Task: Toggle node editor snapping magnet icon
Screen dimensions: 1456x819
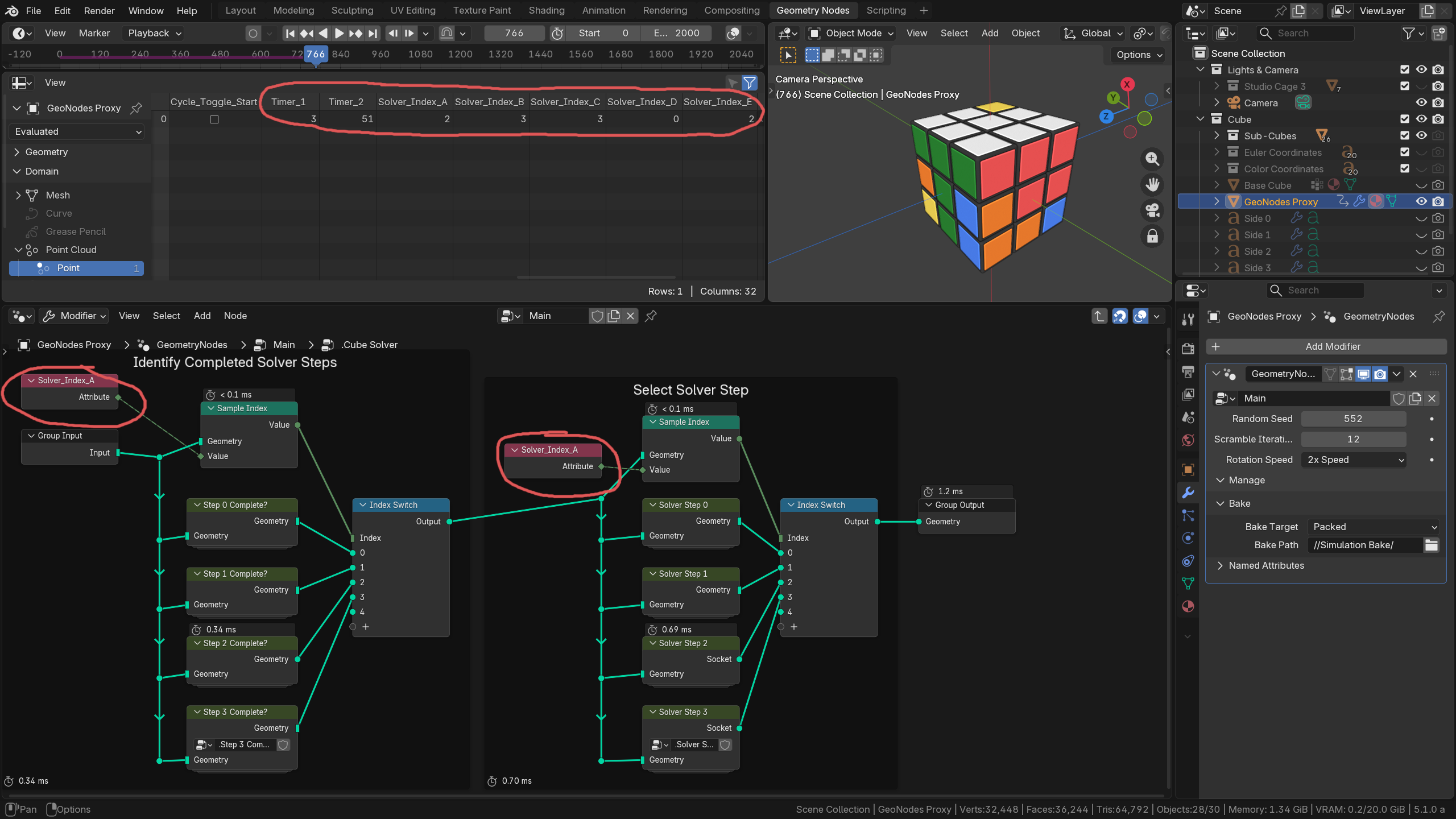Action: 1120,316
